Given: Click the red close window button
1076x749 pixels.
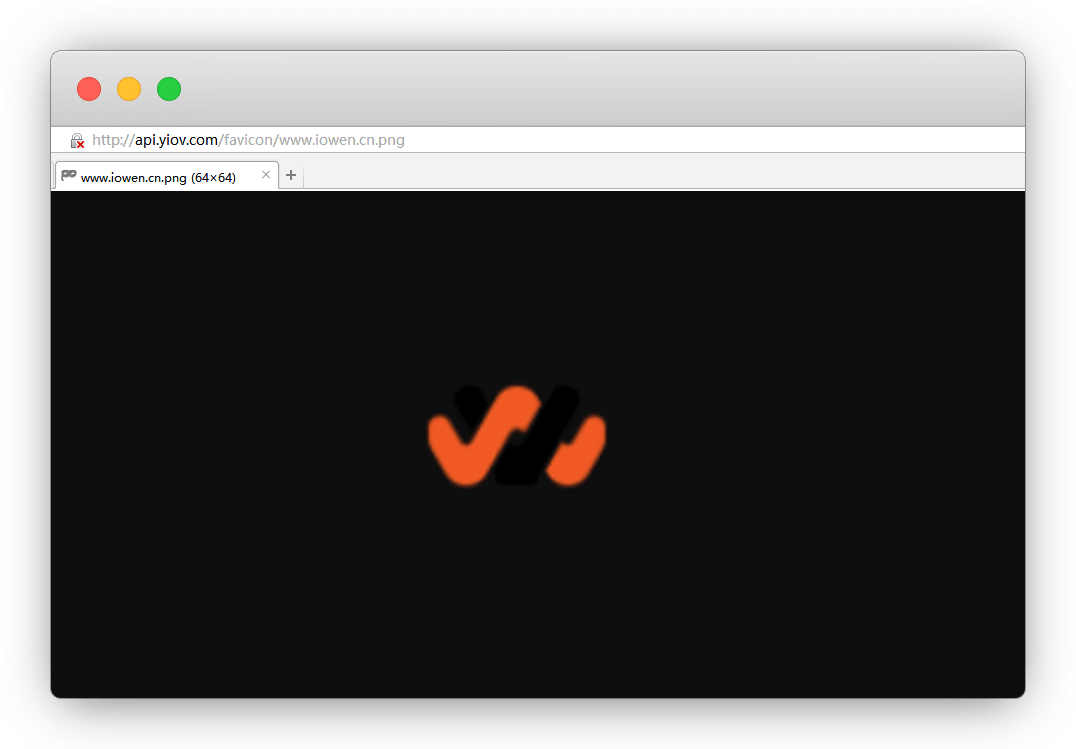Looking at the screenshot, I should tap(89, 89).
